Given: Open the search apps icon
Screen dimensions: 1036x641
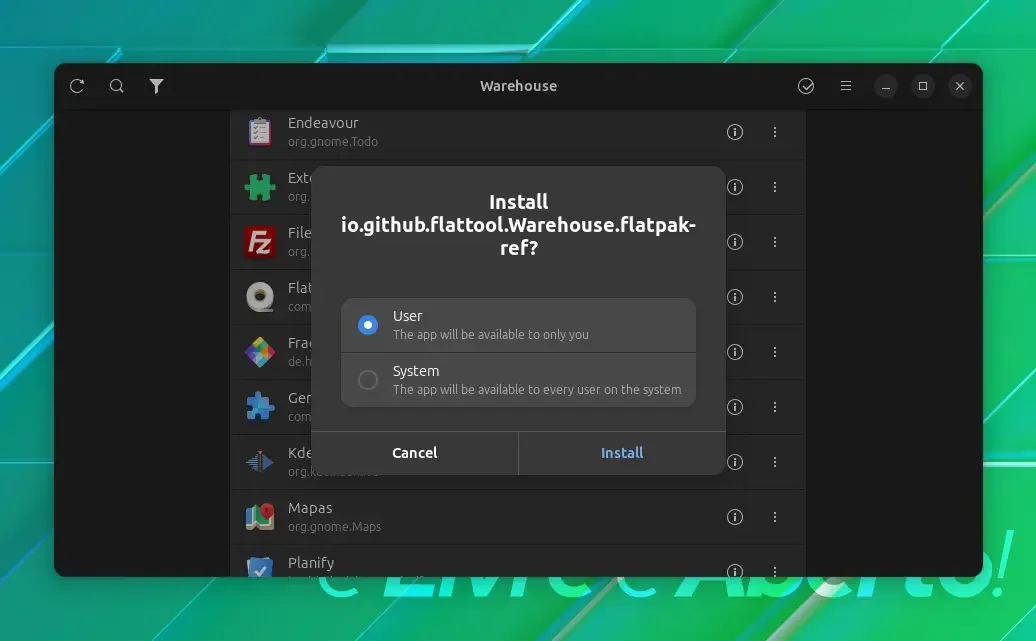Looking at the screenshot, I should pos(117,86).
